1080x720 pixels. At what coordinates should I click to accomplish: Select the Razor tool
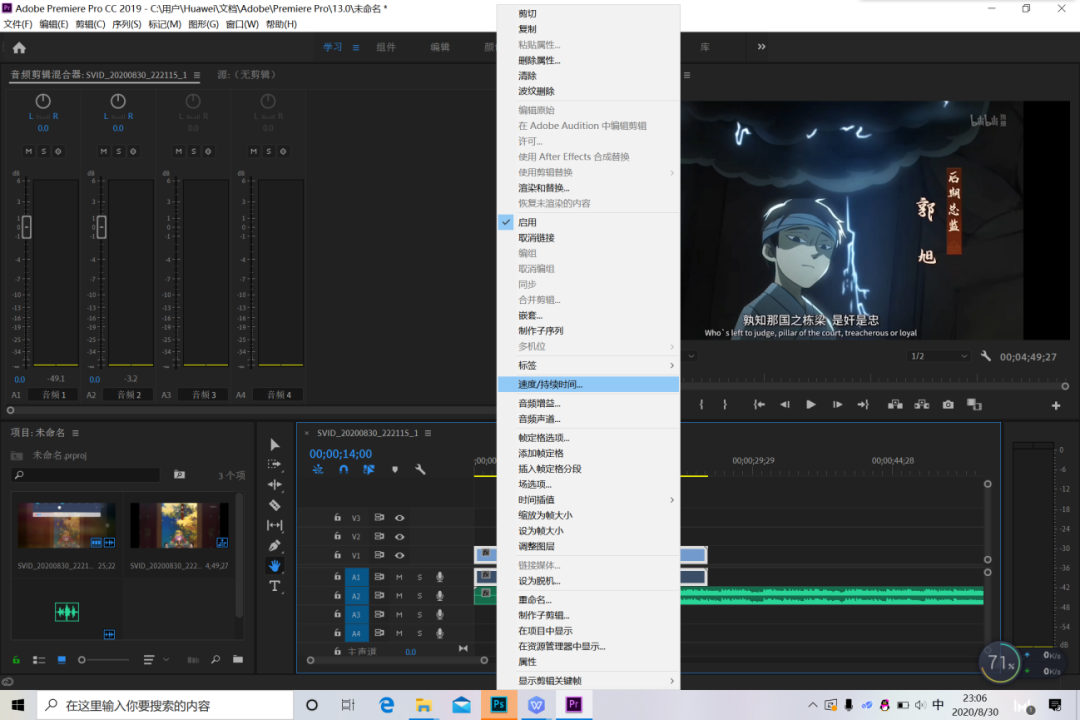(275, 505)
